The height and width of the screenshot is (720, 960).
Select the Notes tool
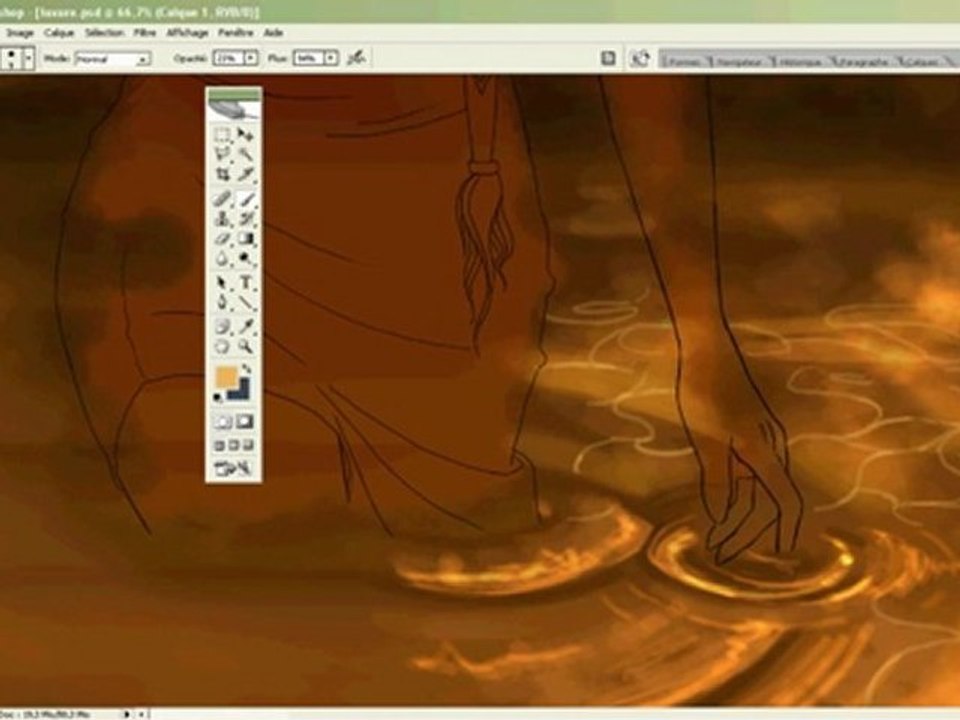[x=222, y=326]
